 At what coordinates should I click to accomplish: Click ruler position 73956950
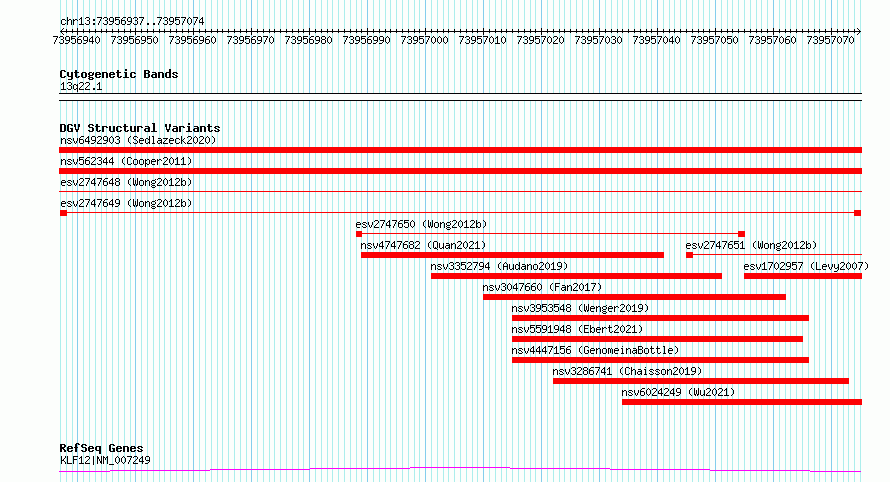134,40
